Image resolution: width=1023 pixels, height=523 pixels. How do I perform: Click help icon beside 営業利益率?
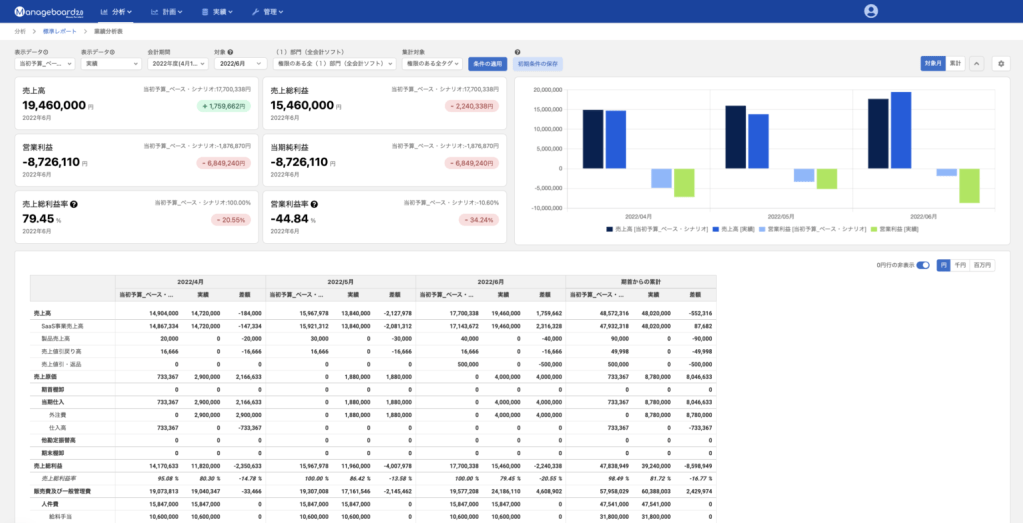pyautogui.click(x=314, y=204)
